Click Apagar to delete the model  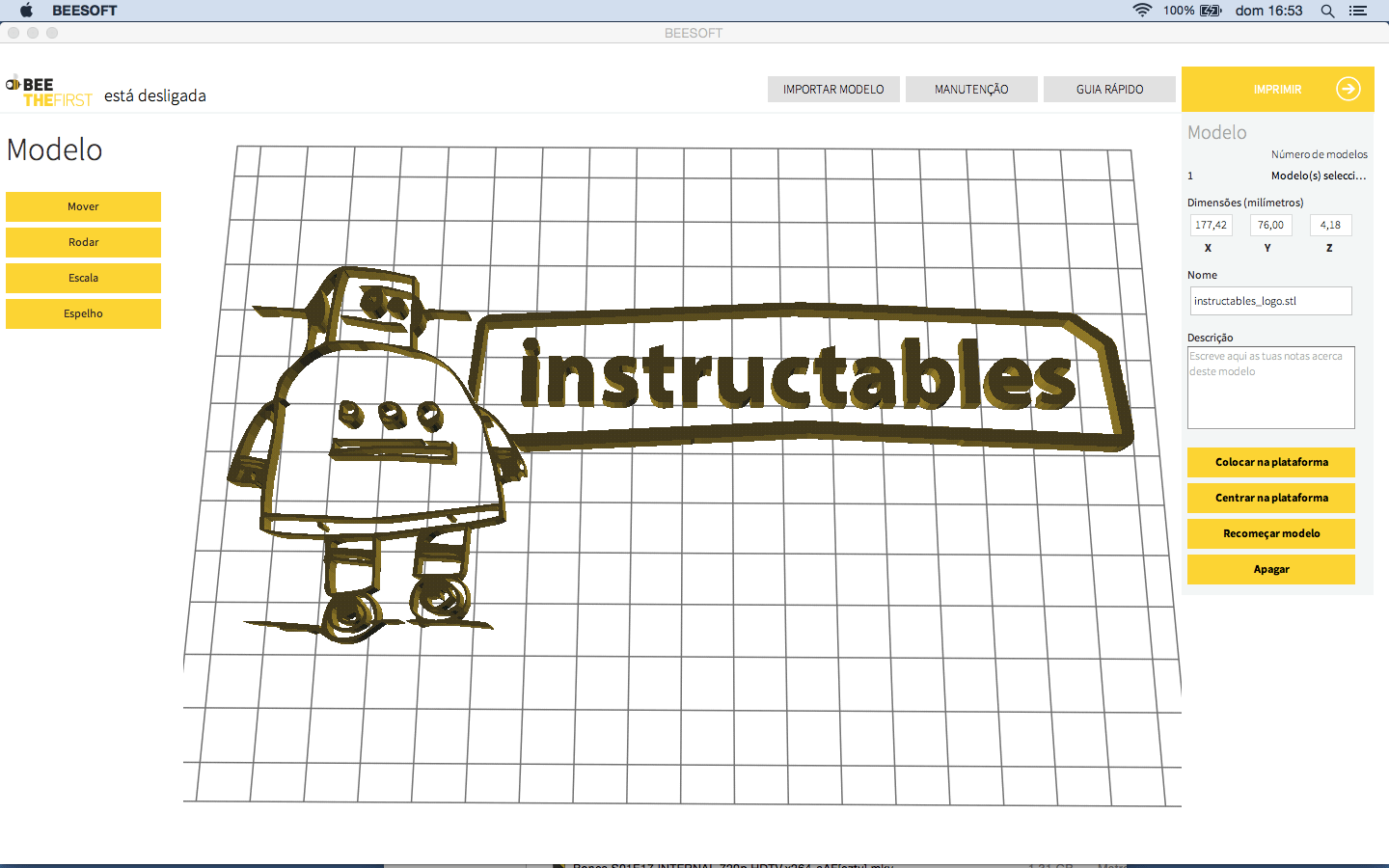point(1270,569)
